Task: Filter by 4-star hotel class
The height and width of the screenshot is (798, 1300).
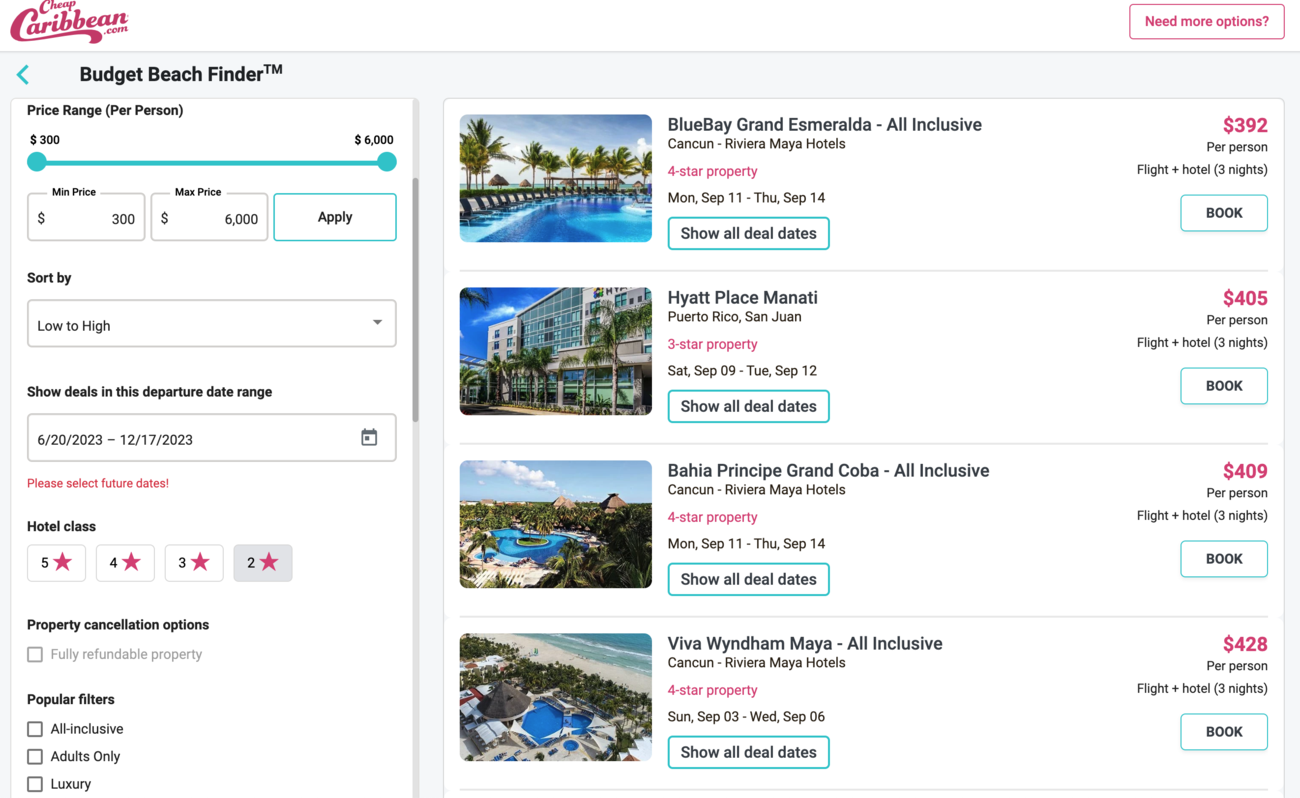Action: coord(125,563)
